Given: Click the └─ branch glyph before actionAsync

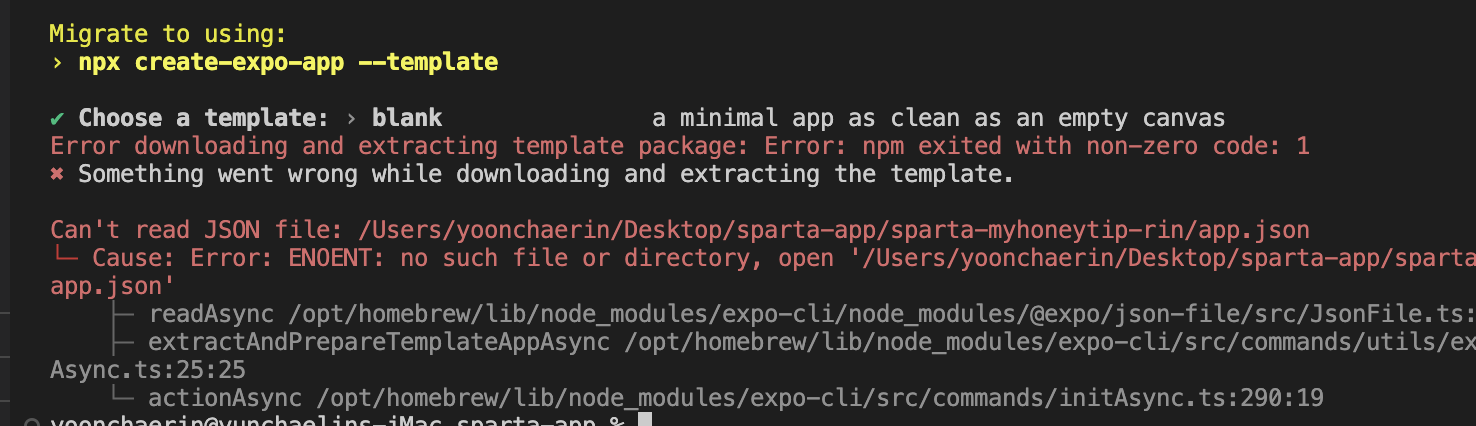Looking at the screenshot, I should (126, 398).
